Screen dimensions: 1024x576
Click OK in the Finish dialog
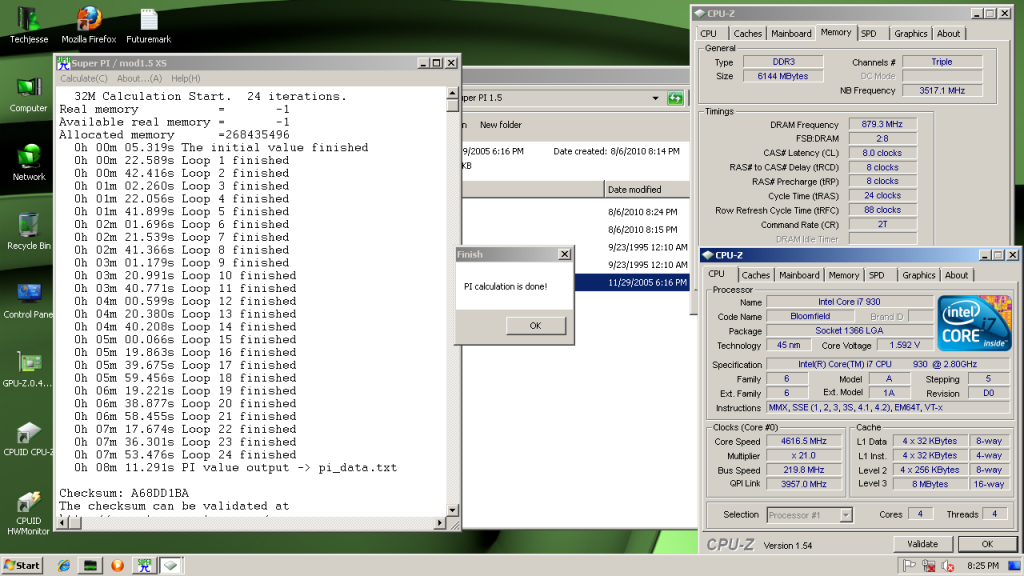[x=536, y=325]
